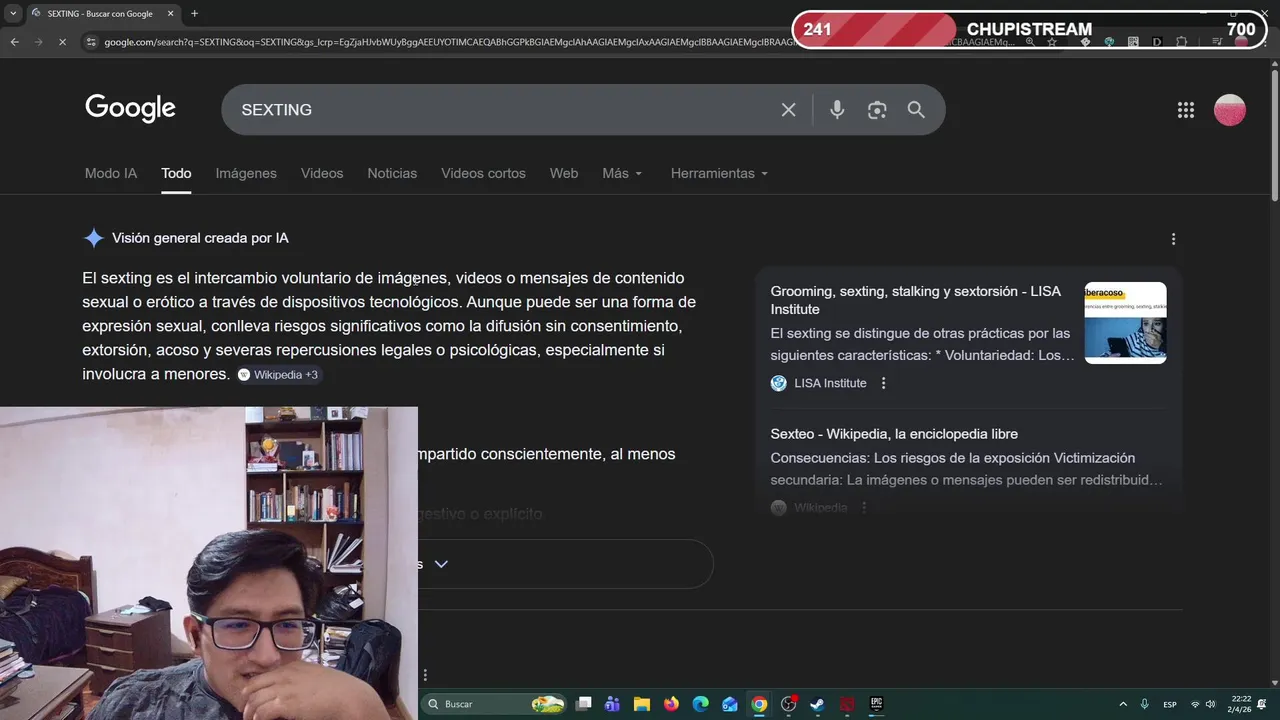Open Microsoft Teams from the taskbar
The image size is (1280, 720).
coord(612,704)
